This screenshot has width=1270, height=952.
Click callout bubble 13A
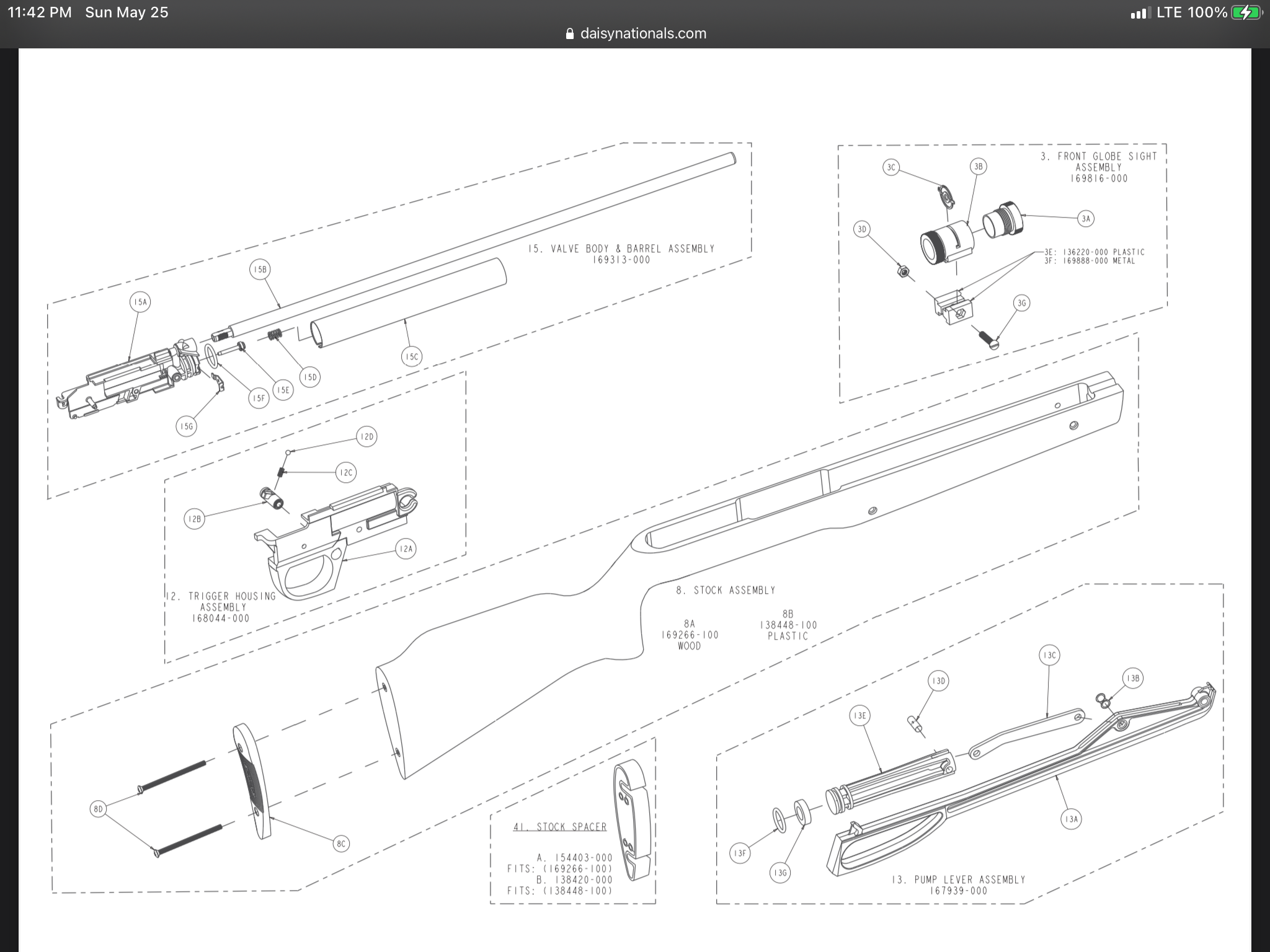click(x=1072, y=819)
